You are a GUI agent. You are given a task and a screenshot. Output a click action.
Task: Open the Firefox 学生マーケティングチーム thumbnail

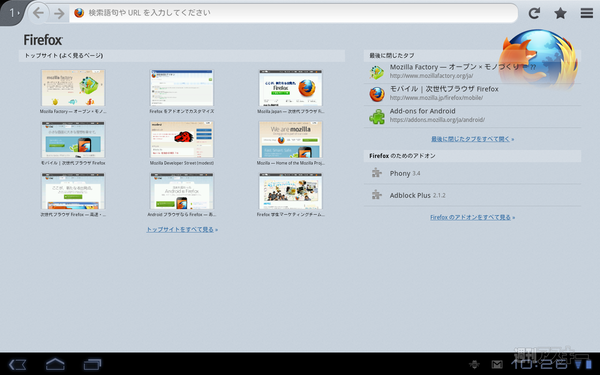click(x=290, y=191)
